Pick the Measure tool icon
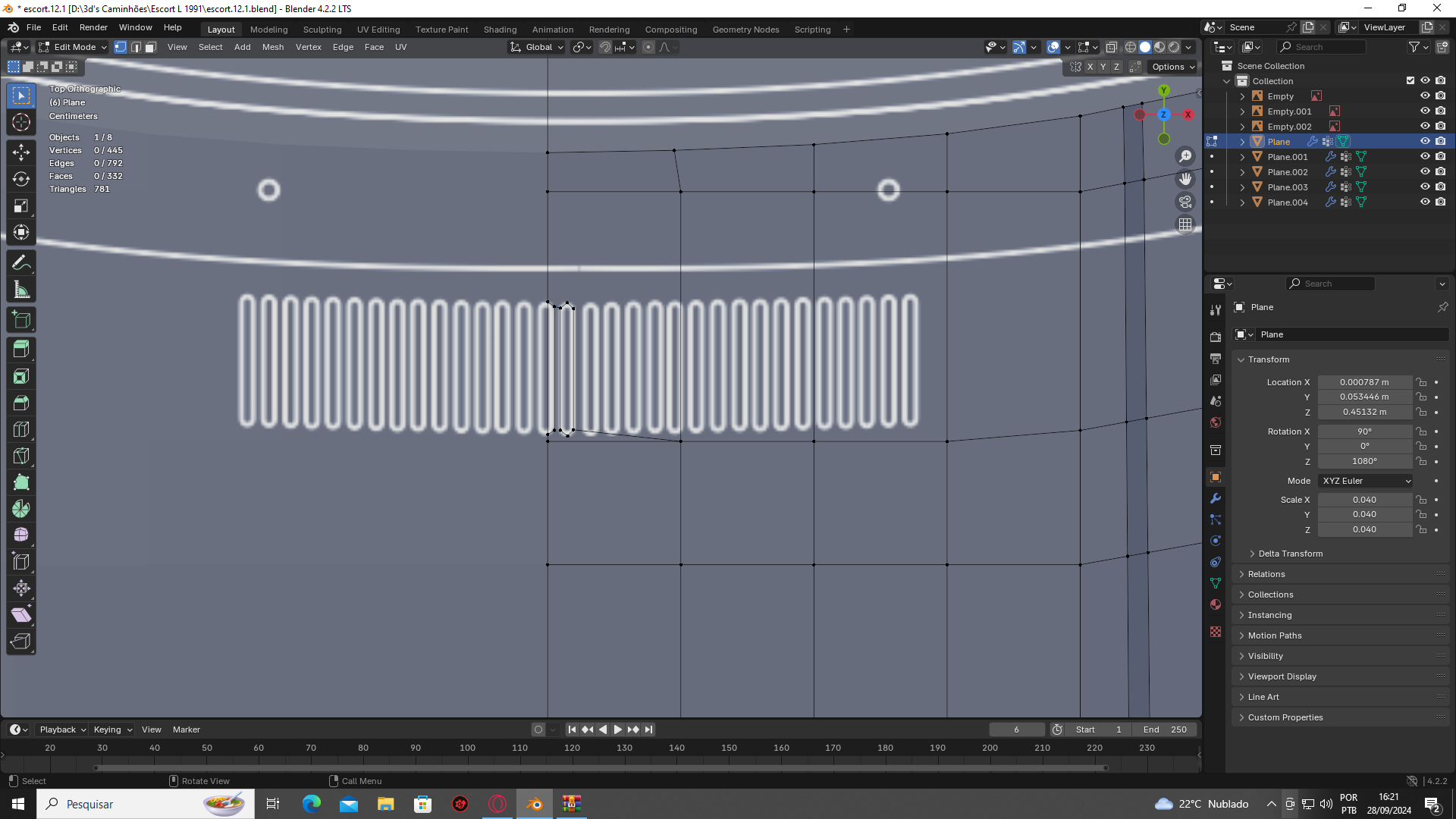 click(x=21, y=290)
